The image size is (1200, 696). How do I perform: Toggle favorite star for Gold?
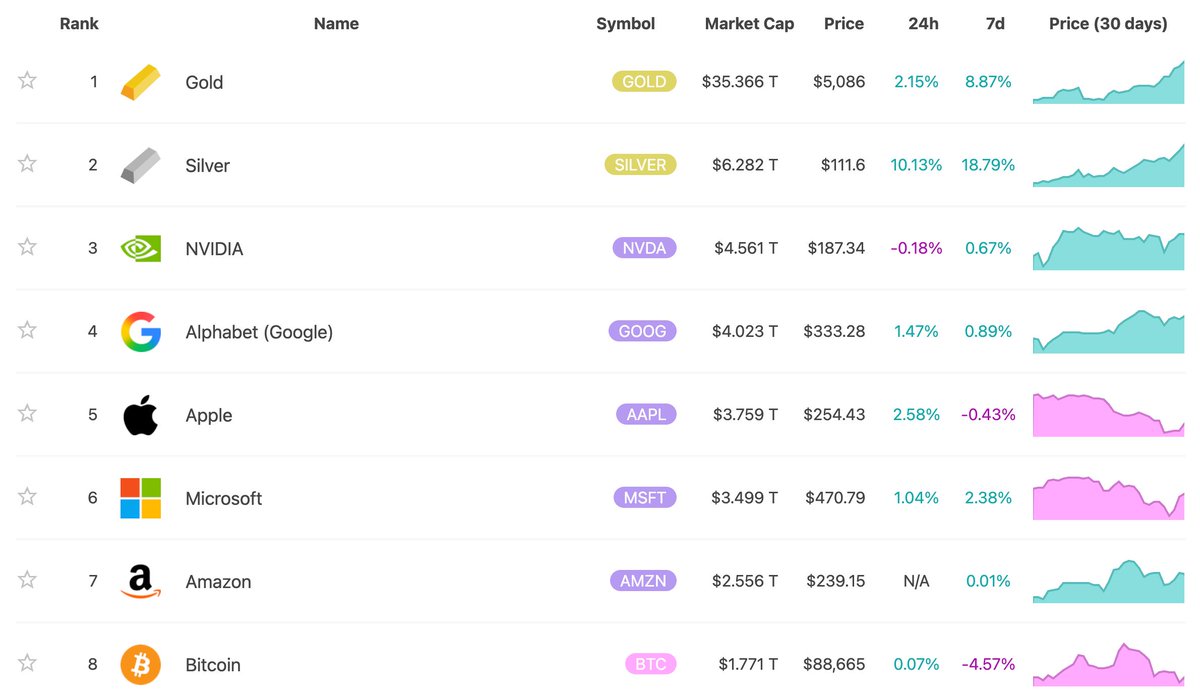point(27,81)
